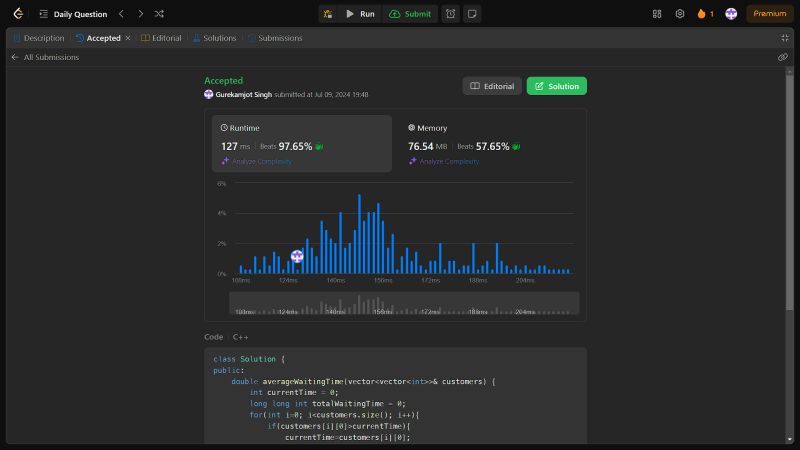Switch to the Solutions tab
The height and width of the screenshot is (450, 800).
[215, 38]
